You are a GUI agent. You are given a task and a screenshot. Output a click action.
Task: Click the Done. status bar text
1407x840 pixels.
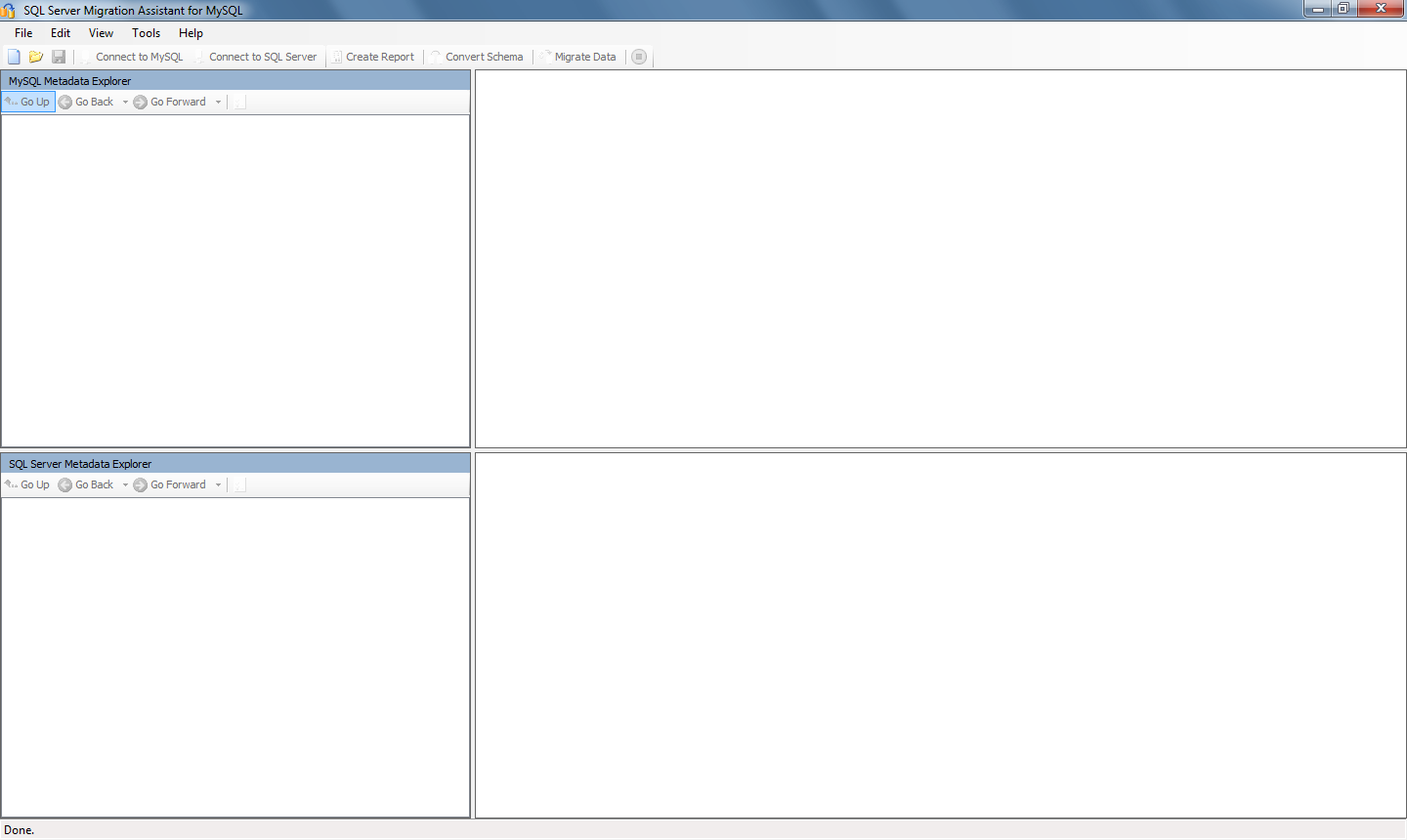[20, 830]
